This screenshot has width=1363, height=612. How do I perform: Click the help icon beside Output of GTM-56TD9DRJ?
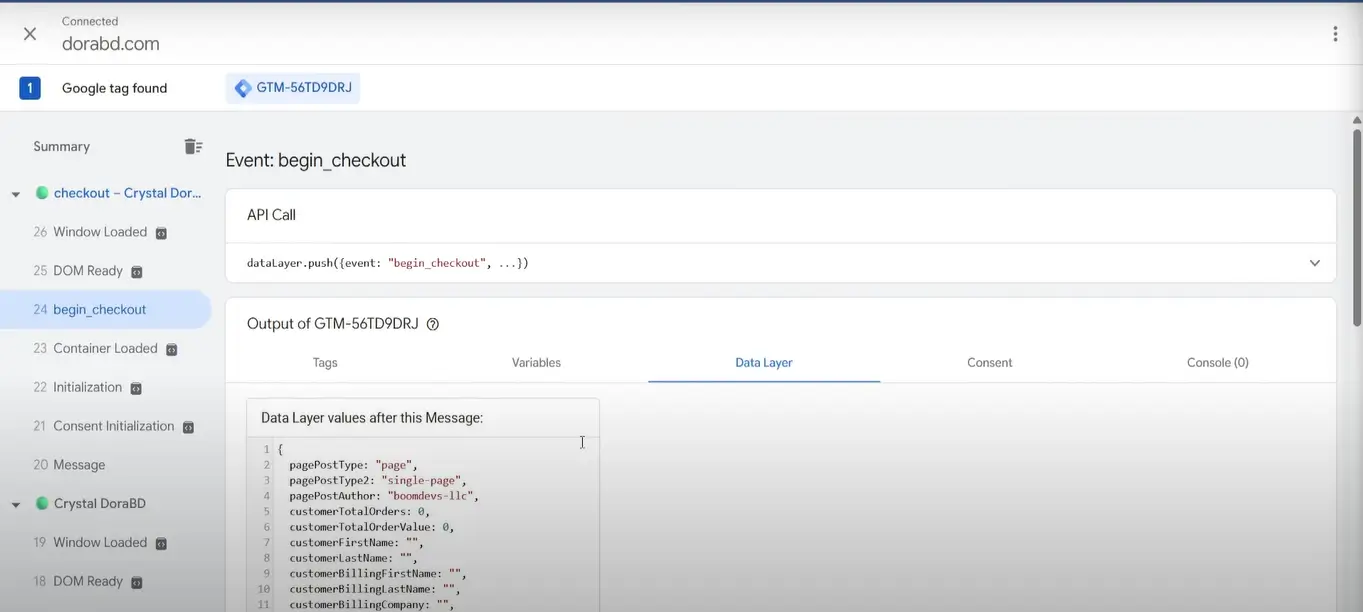tap(433, 324)
